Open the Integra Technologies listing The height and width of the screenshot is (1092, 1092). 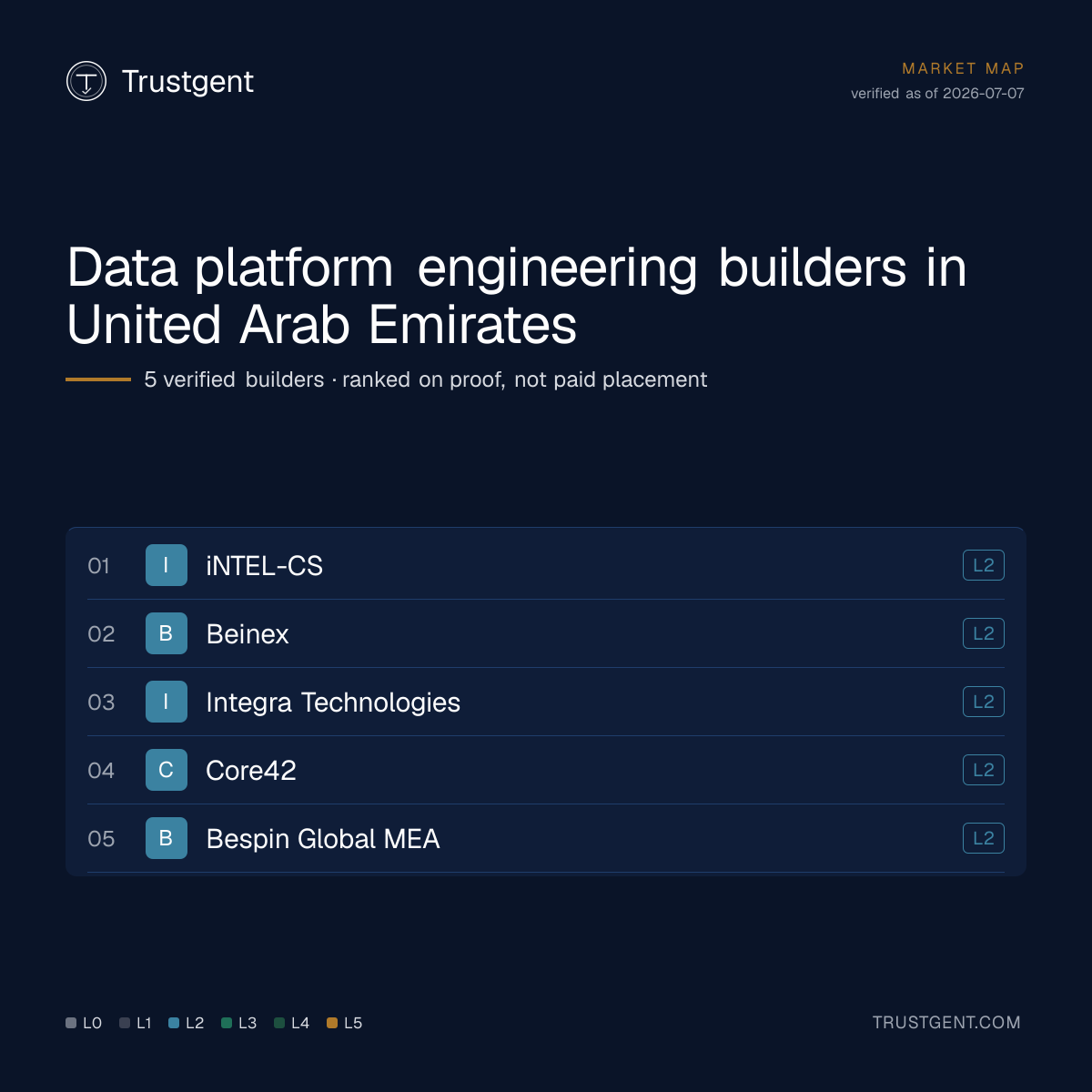pos(333,703)
